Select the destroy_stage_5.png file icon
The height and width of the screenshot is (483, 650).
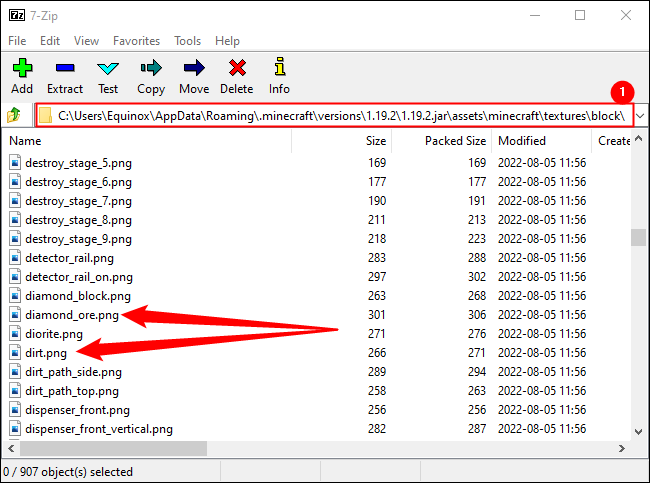pyautogui.click(x=15, y=163)
